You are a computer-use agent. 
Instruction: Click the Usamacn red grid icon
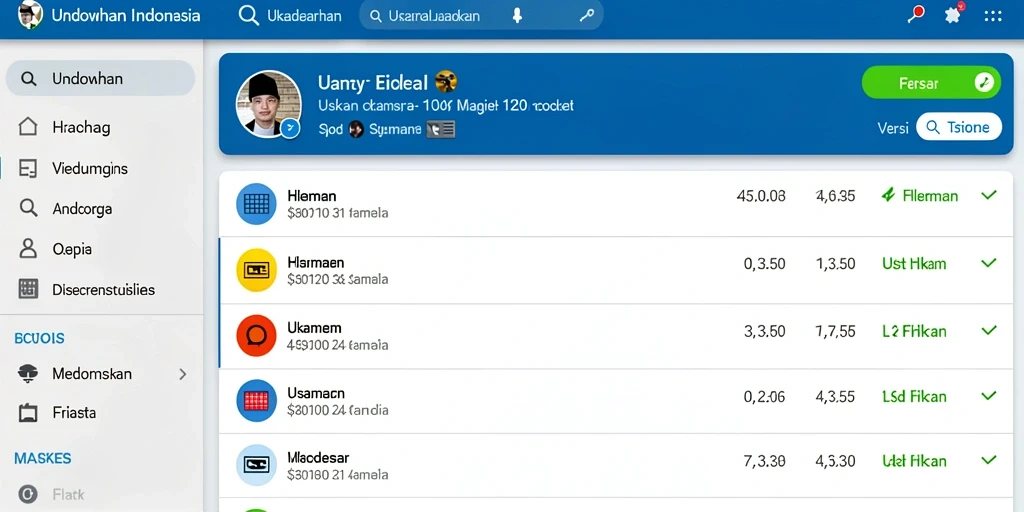pyautogui.click(x=256, y=400)
